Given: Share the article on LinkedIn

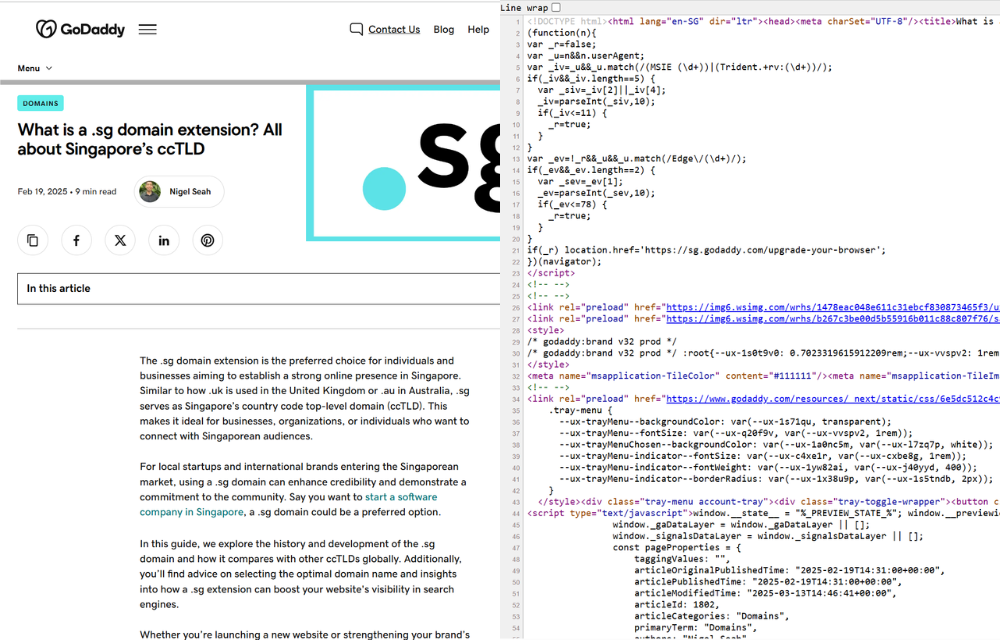Looking at the screenshot, I should tap(164, 240).
